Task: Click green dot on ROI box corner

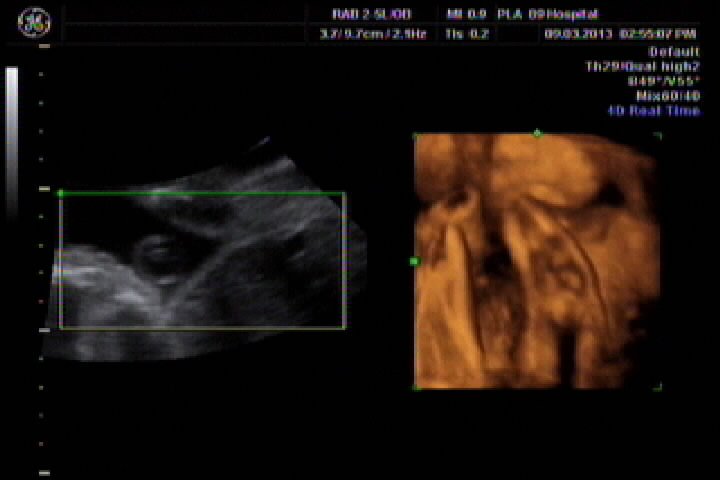Action: point(60,193)
